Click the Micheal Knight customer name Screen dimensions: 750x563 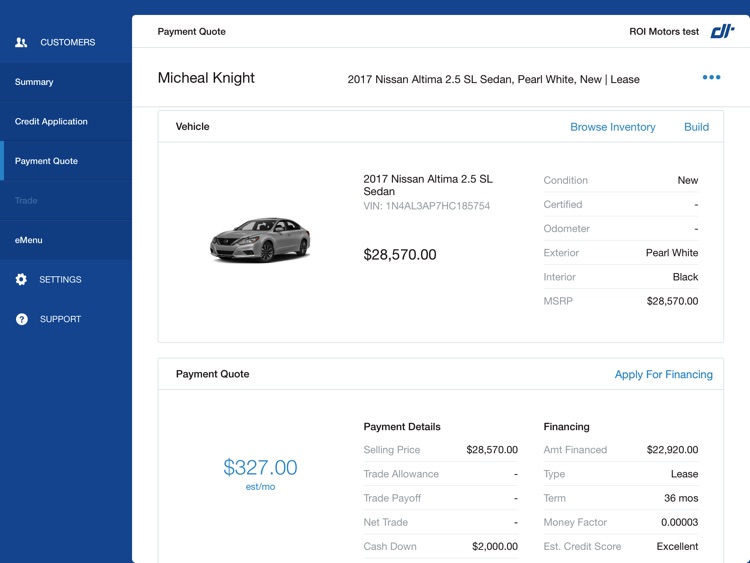click(206, 78)
